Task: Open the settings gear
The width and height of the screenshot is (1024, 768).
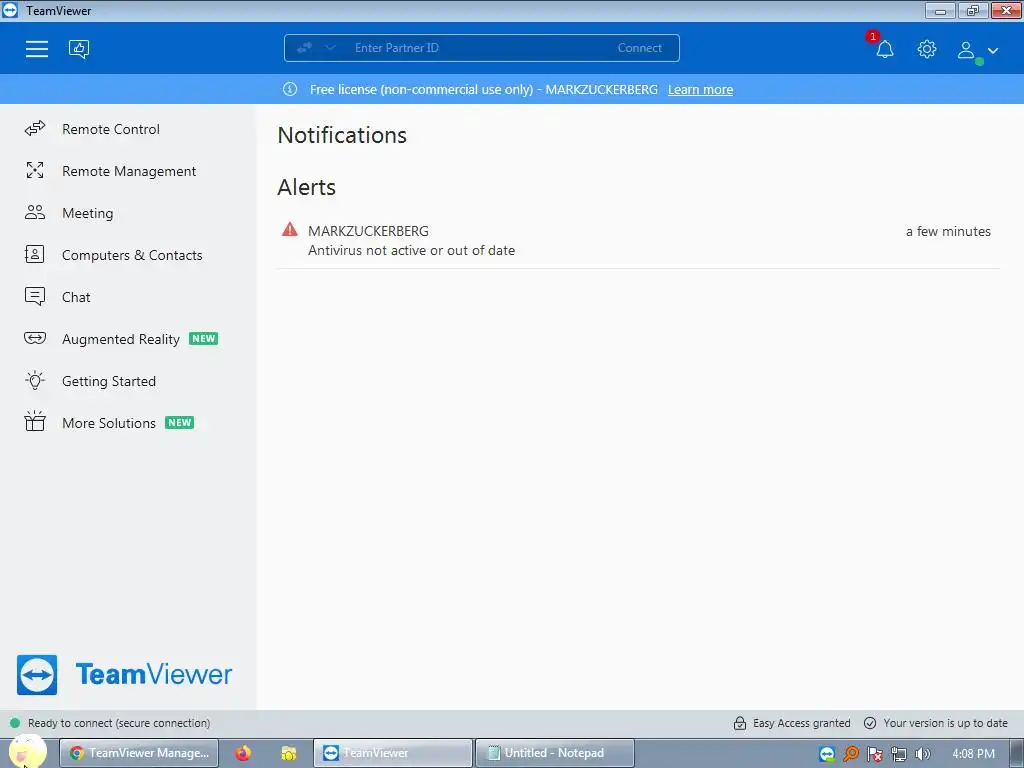Action: pos(927,49)
